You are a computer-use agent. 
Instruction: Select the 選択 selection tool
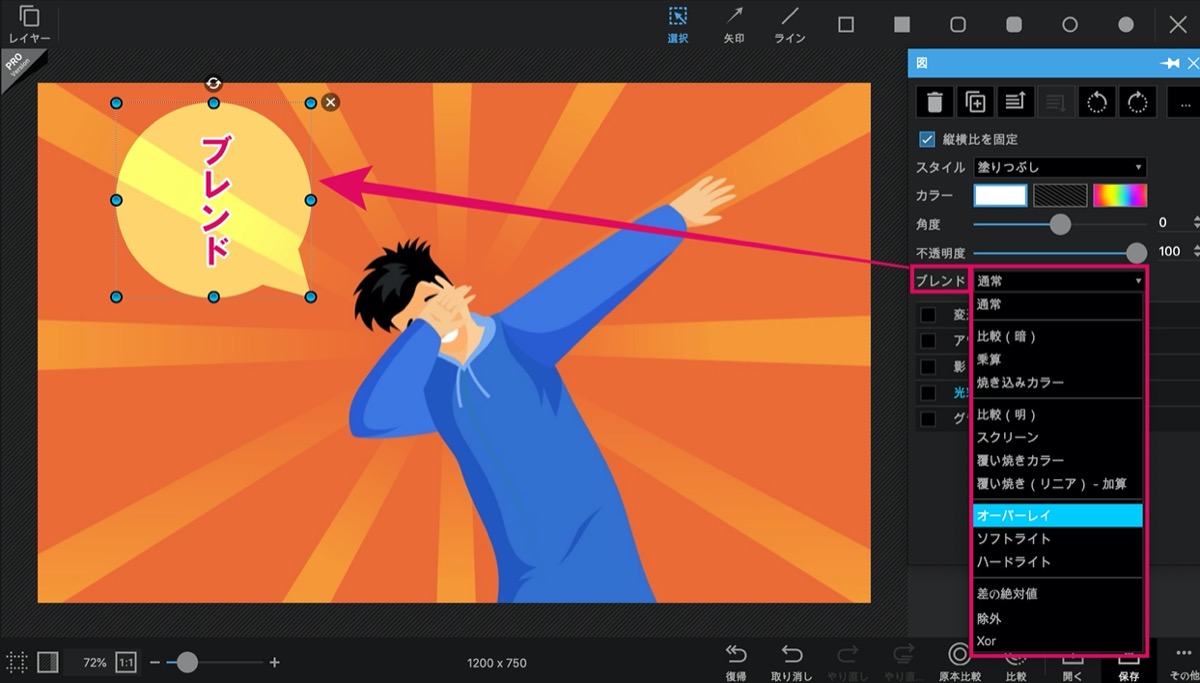[678, 25]
